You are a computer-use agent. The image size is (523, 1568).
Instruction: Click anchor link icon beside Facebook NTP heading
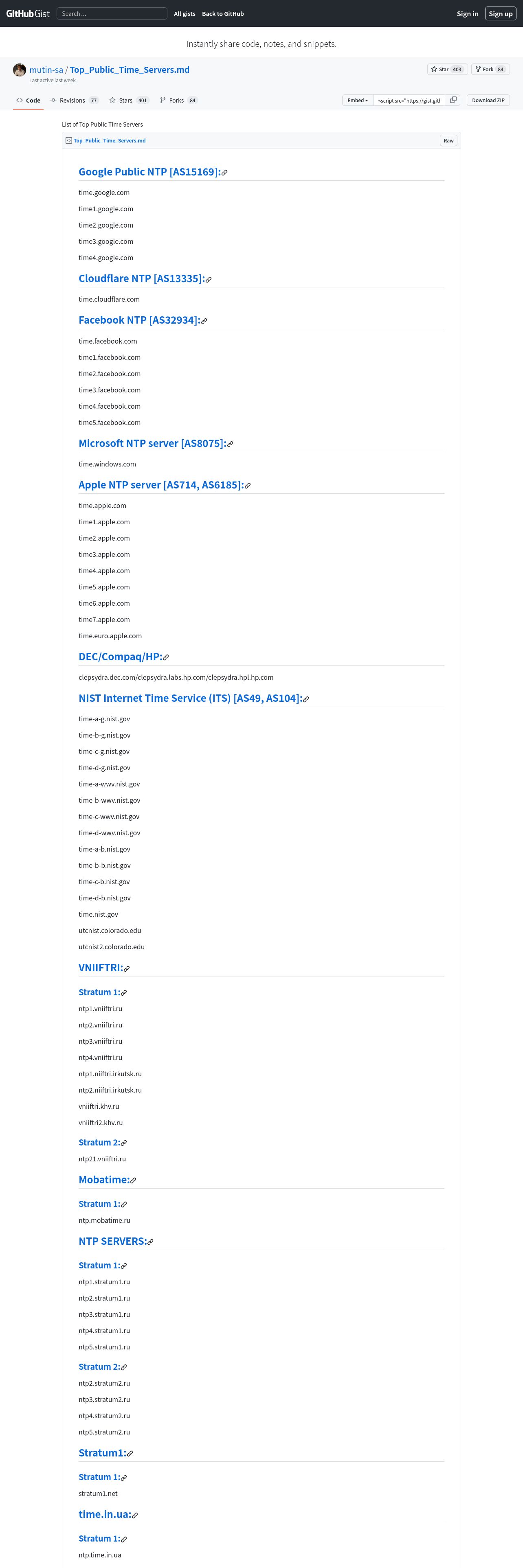point(204,321)
